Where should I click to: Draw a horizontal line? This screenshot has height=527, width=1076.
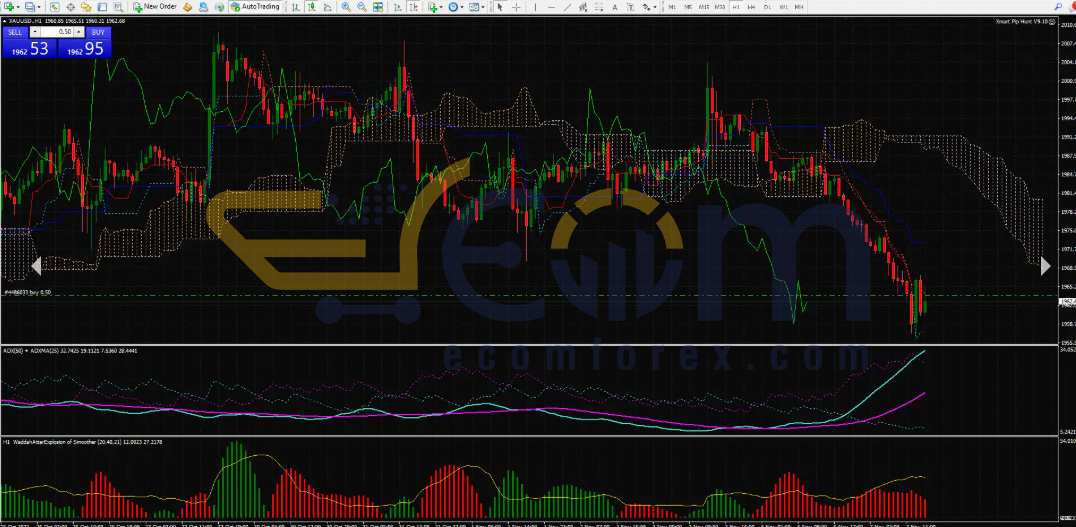point(551,7)
